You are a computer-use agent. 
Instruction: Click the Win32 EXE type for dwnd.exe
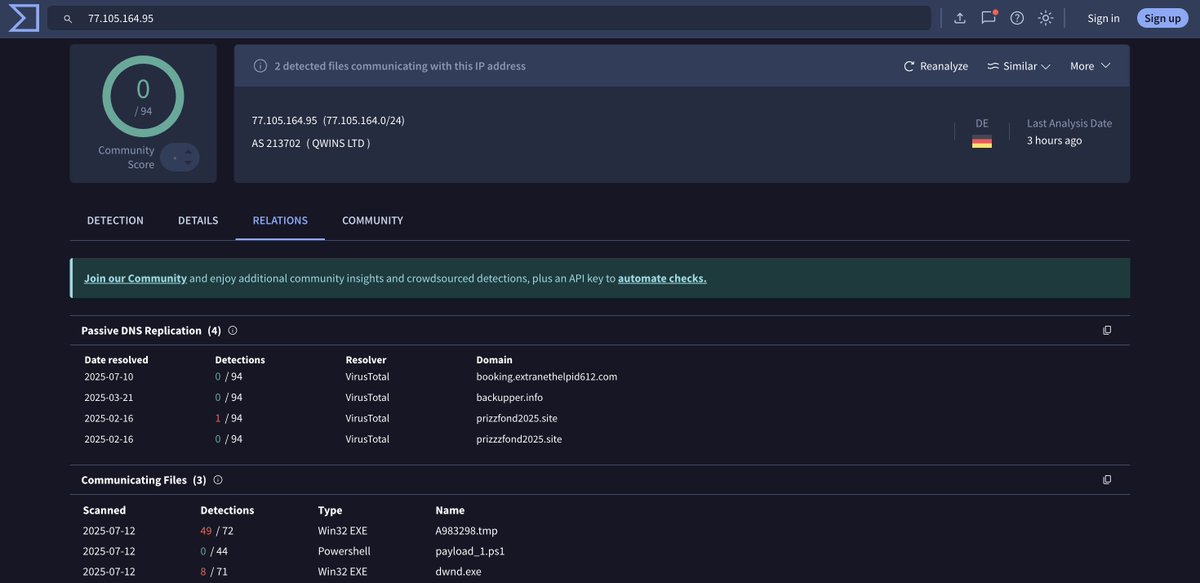click(x=343, y=572)
